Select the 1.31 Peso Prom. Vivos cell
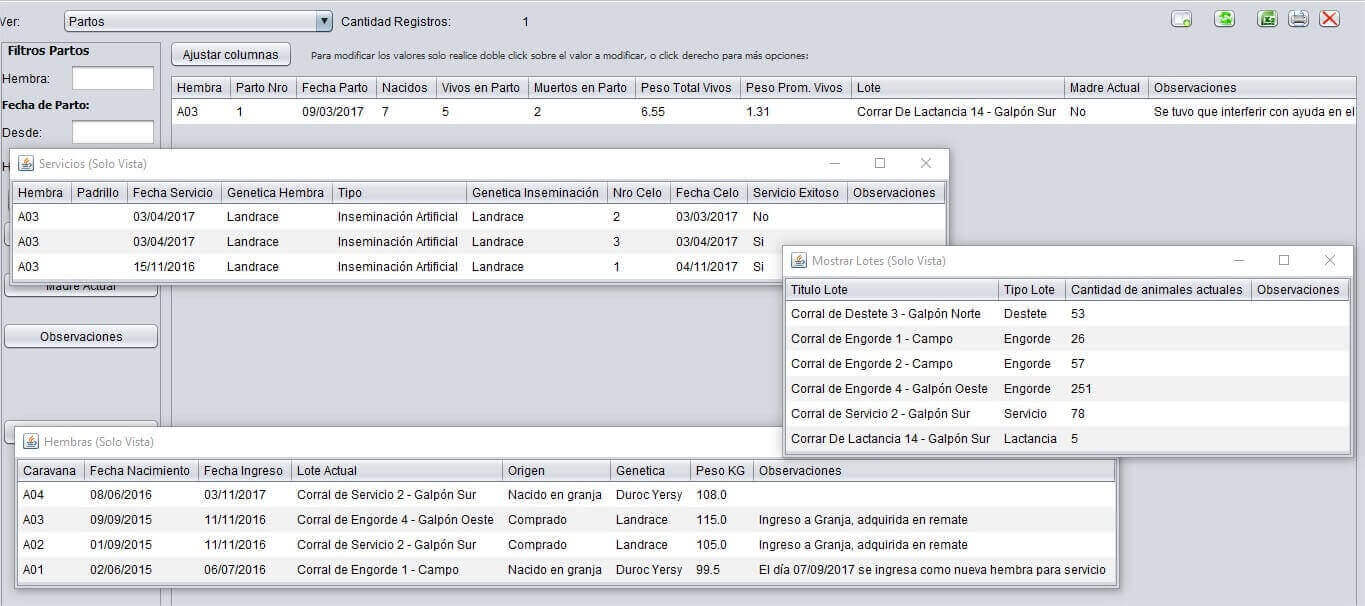Screen dimensions: 1365x606 click(796, 112)
